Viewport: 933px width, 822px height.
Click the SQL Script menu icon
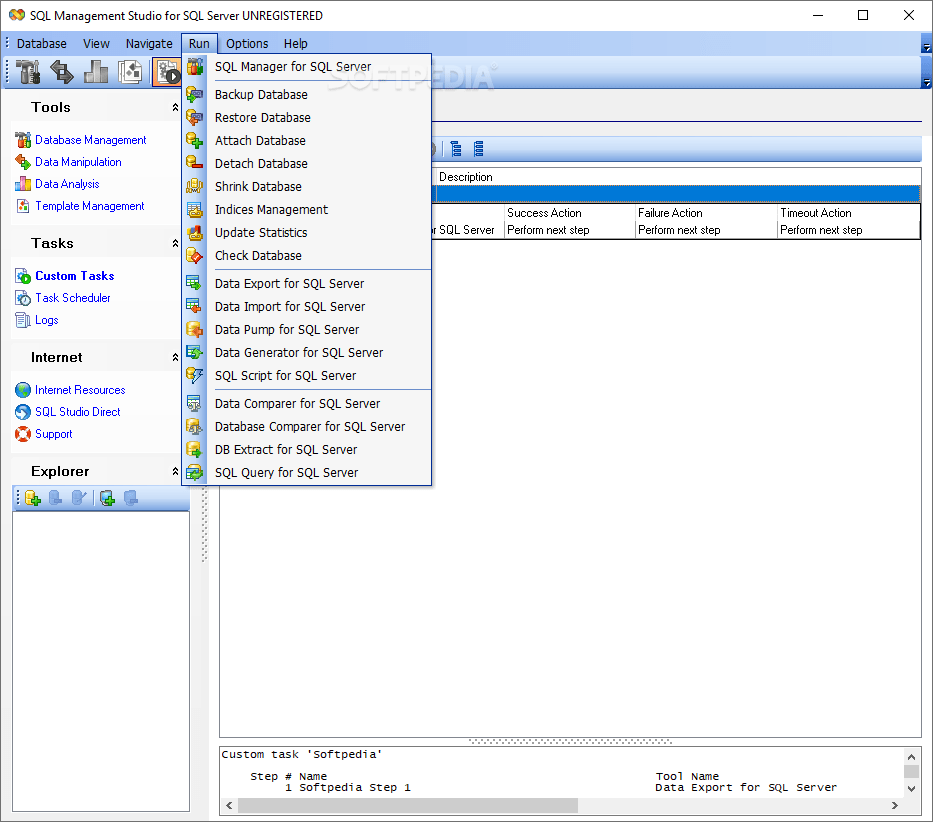pyautogui.click(x=195, y=376)
